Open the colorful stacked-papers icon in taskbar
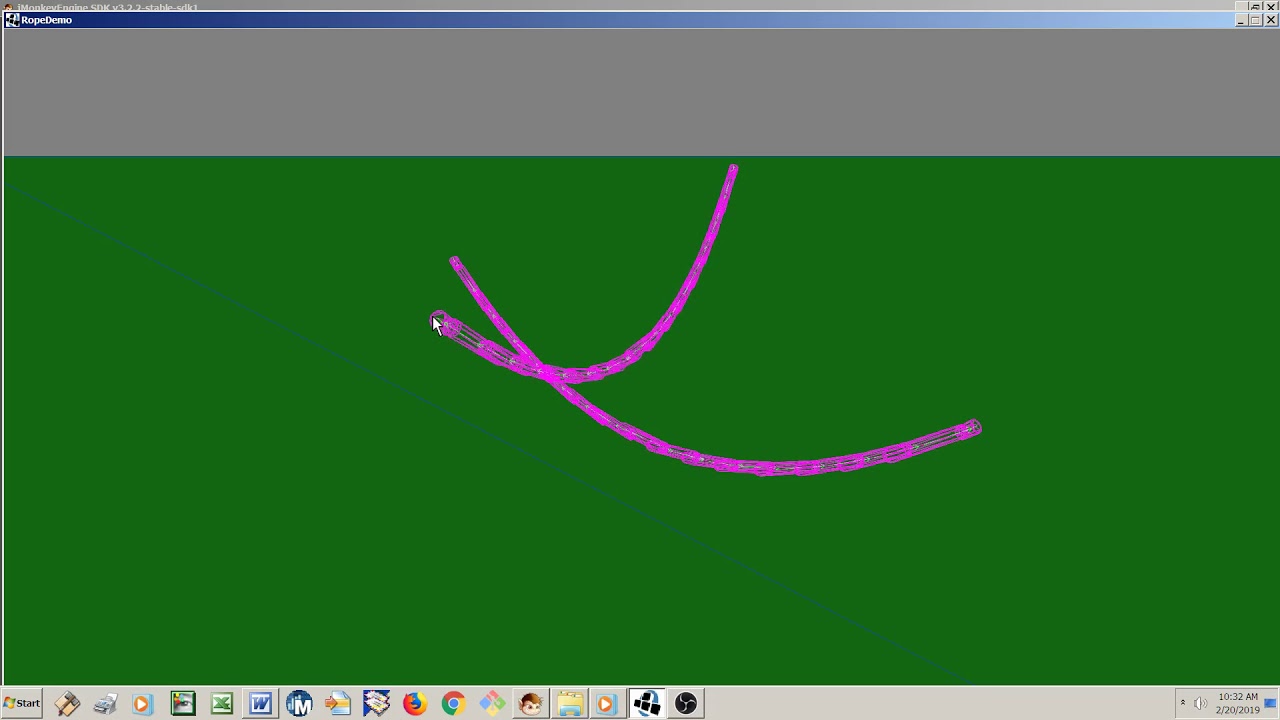Image resolution: width=1280 pixels, height=720 pixels. pyautogui.click(x=376, y=704)
